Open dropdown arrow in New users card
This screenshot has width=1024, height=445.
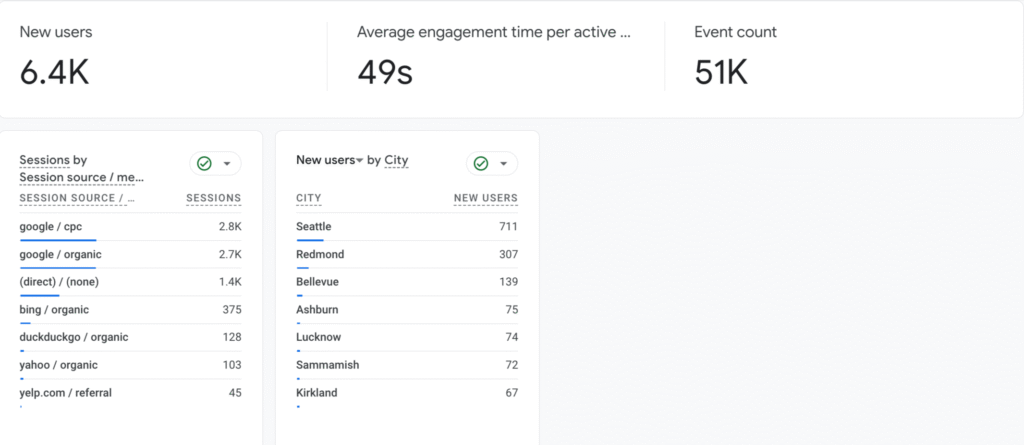503,164
